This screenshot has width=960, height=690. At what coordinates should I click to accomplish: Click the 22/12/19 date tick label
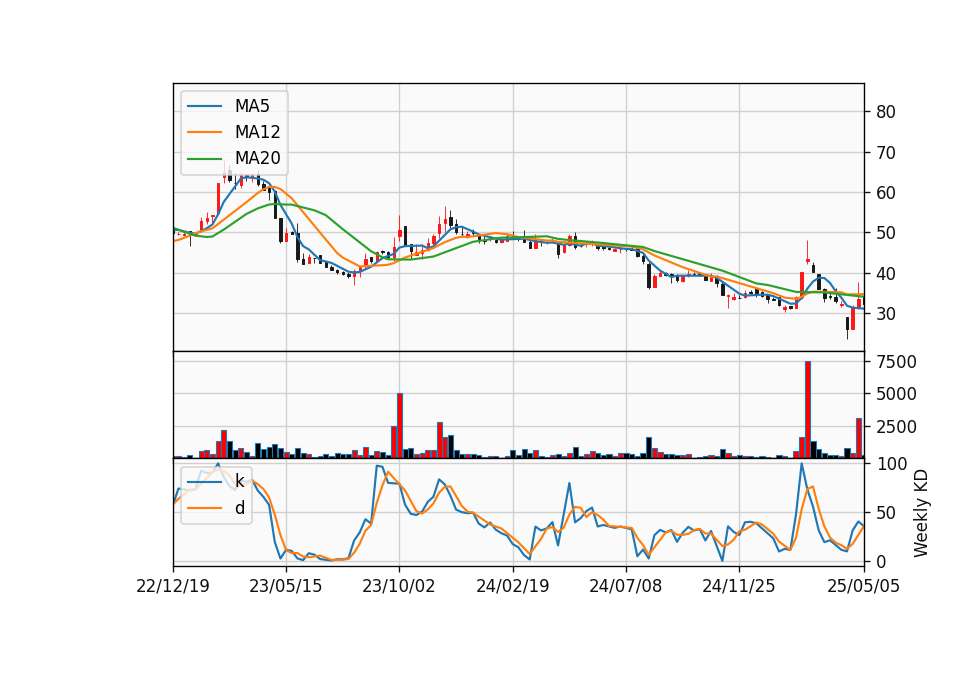tap(173, 586)
